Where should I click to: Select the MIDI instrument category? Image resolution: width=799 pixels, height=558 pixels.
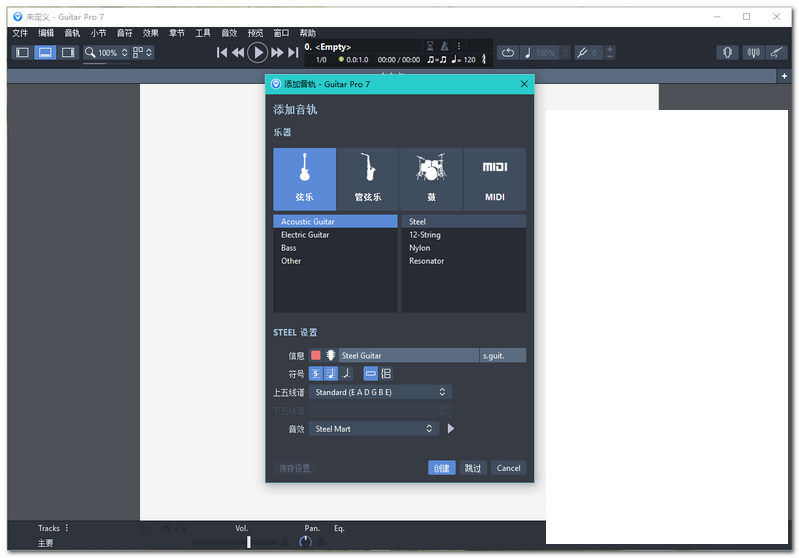pyautogui.click(x=494, y=179)
